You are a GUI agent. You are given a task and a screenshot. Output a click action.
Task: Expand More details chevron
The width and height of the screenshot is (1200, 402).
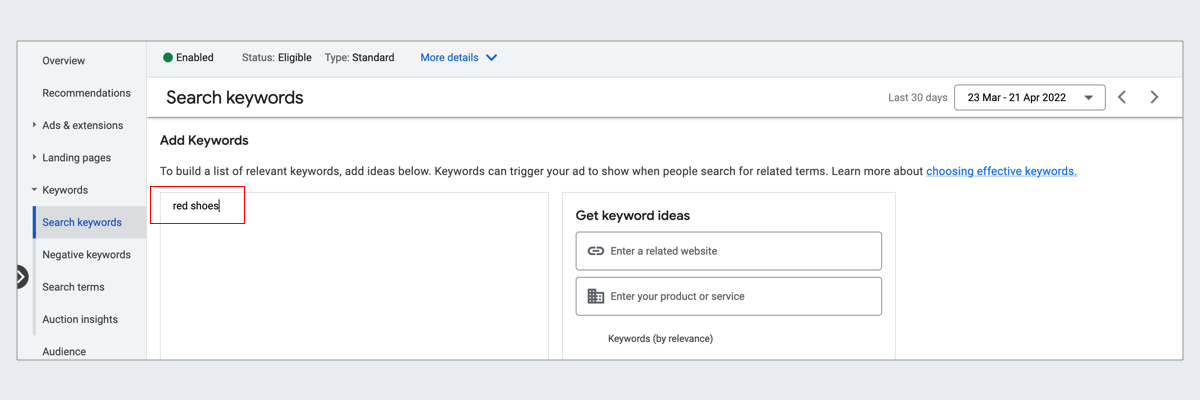[491, 58]
